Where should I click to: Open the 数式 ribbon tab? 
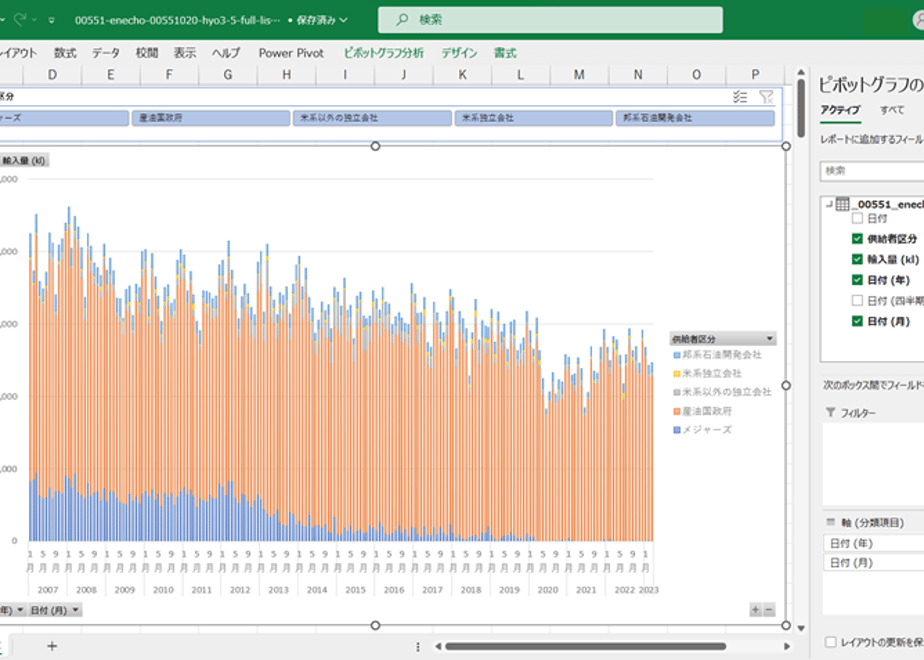[65, 53]
